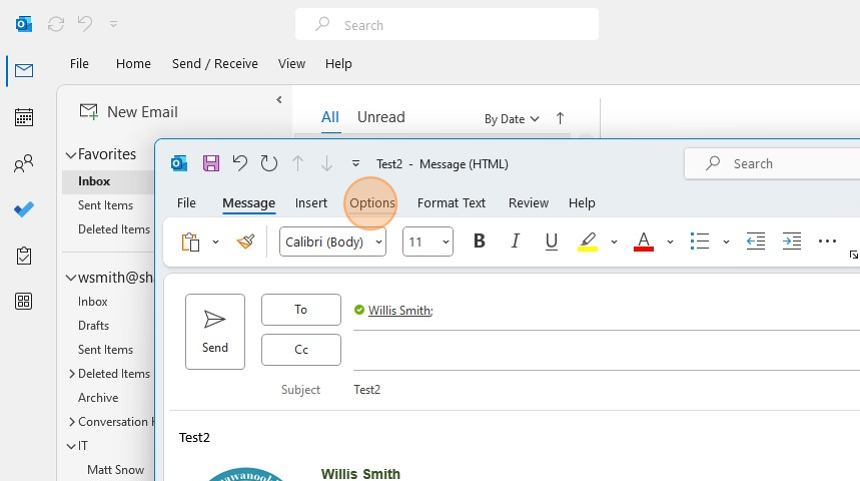
Task: Click Send/Receive sync icon in main title bar
Action: tap(56, 24)
